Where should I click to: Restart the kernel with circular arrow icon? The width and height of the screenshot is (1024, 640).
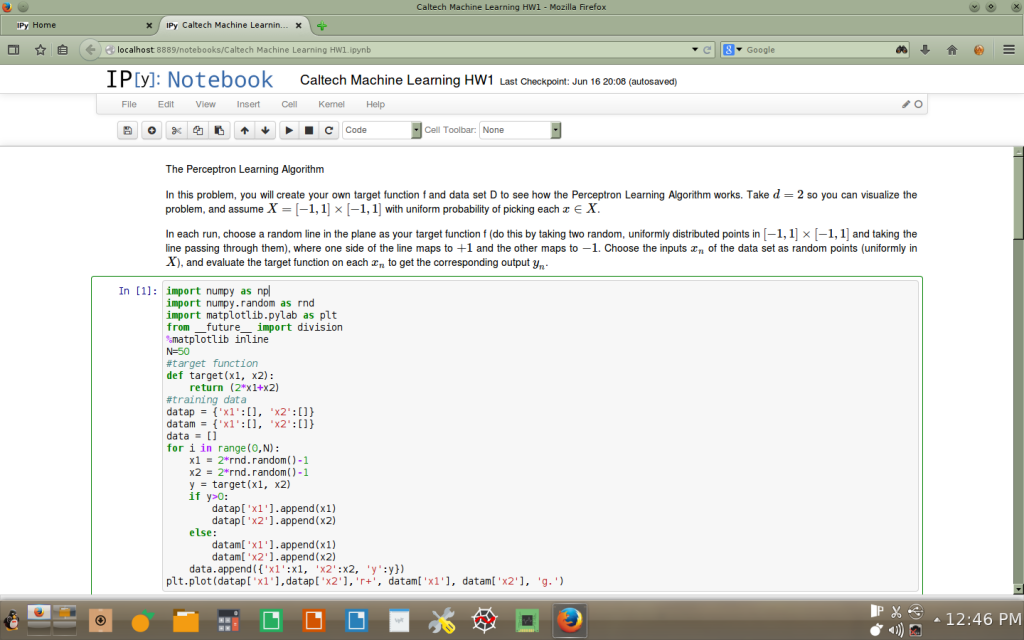tap(329, 130)
